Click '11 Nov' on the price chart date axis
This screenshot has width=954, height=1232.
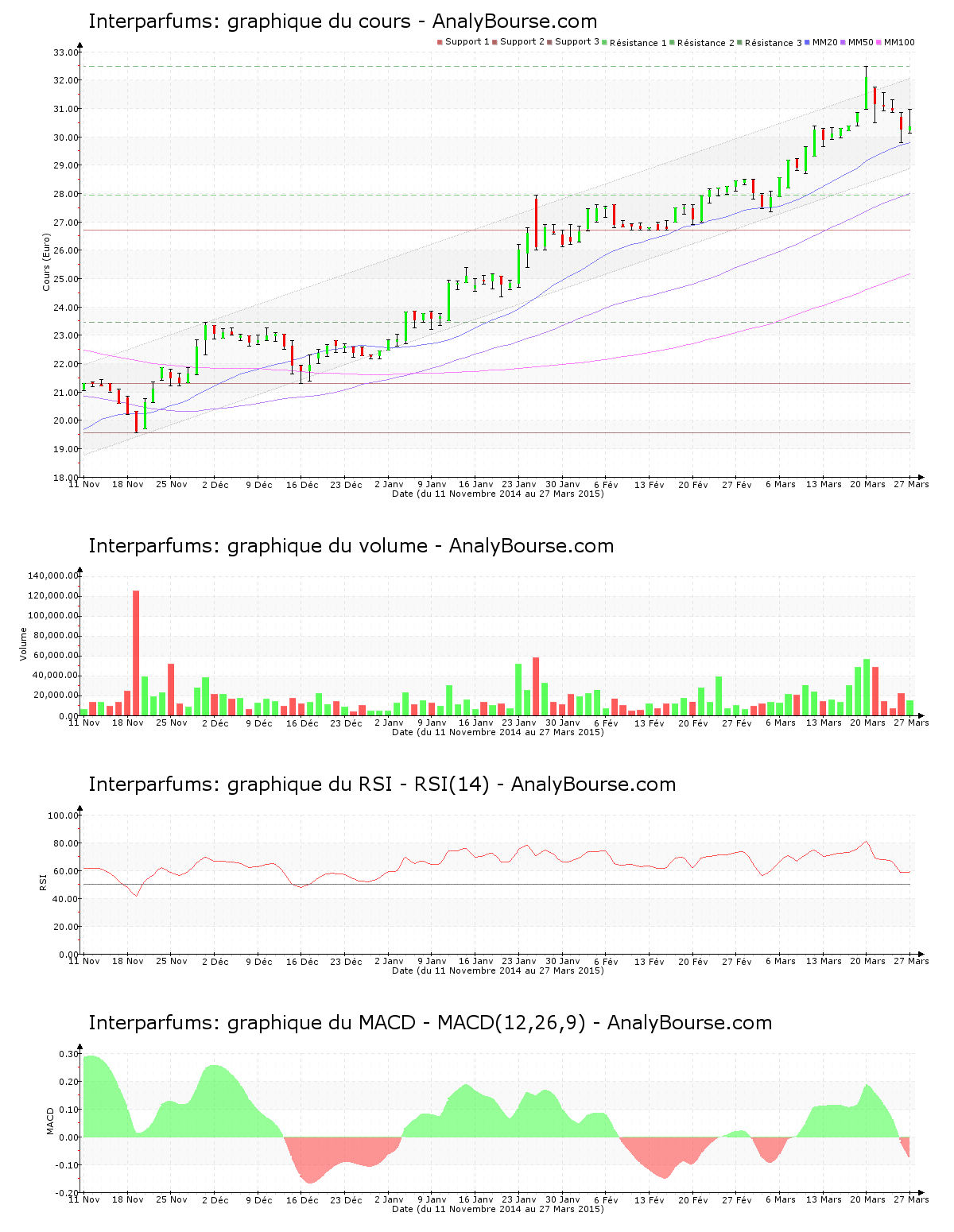(x=84, y=484)
